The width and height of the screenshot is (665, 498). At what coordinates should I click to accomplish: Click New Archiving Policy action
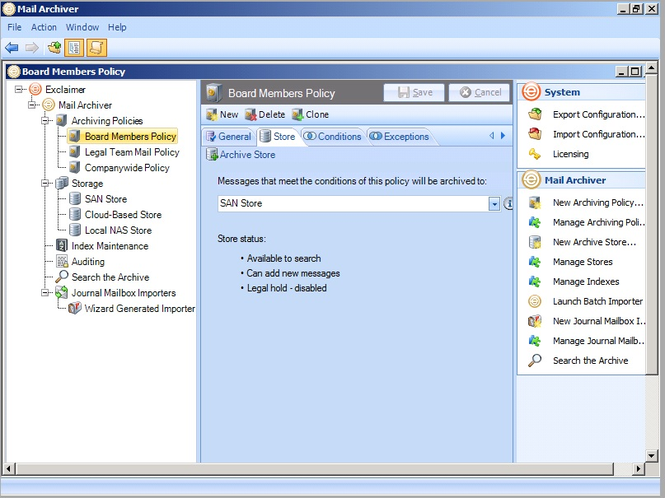pos(598,203)
